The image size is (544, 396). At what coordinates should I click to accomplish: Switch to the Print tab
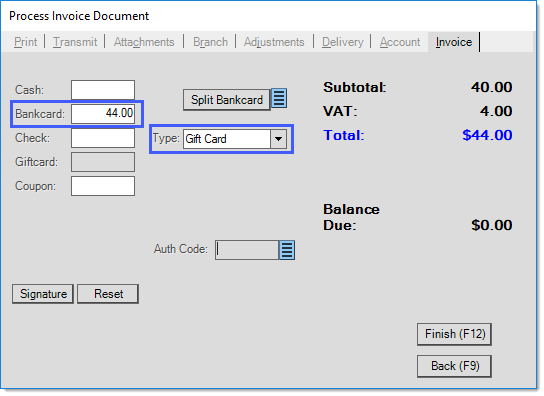pos(25,42)
